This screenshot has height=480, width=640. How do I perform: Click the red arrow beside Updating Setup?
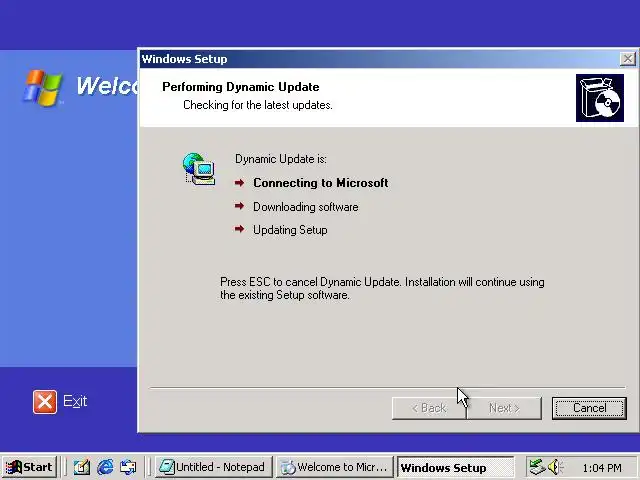240,229
